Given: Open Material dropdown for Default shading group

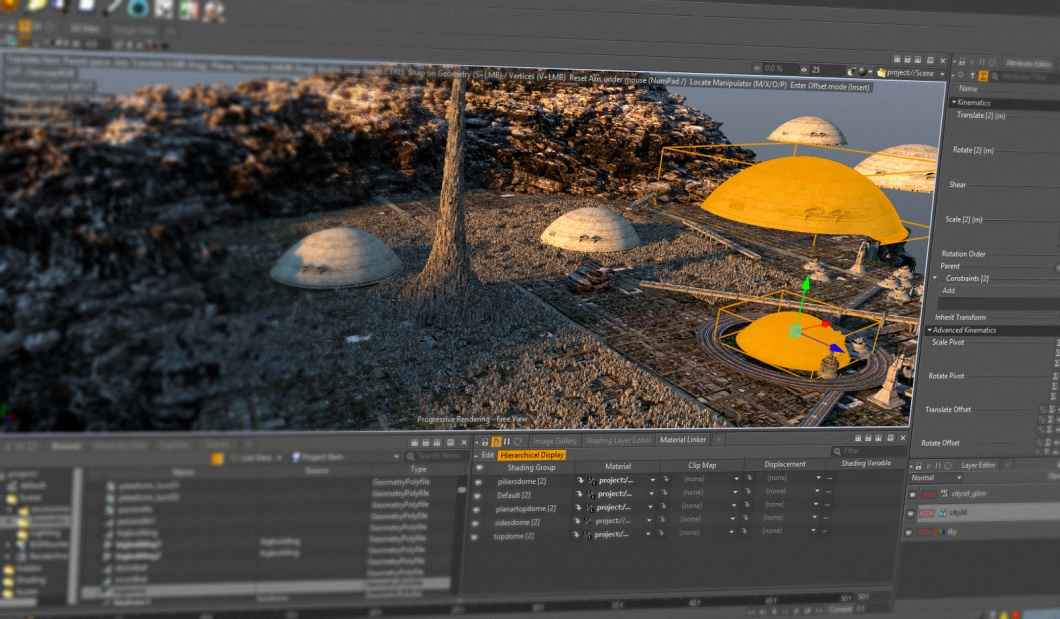Looking at the screenshot, I should (x=652, y=494).
